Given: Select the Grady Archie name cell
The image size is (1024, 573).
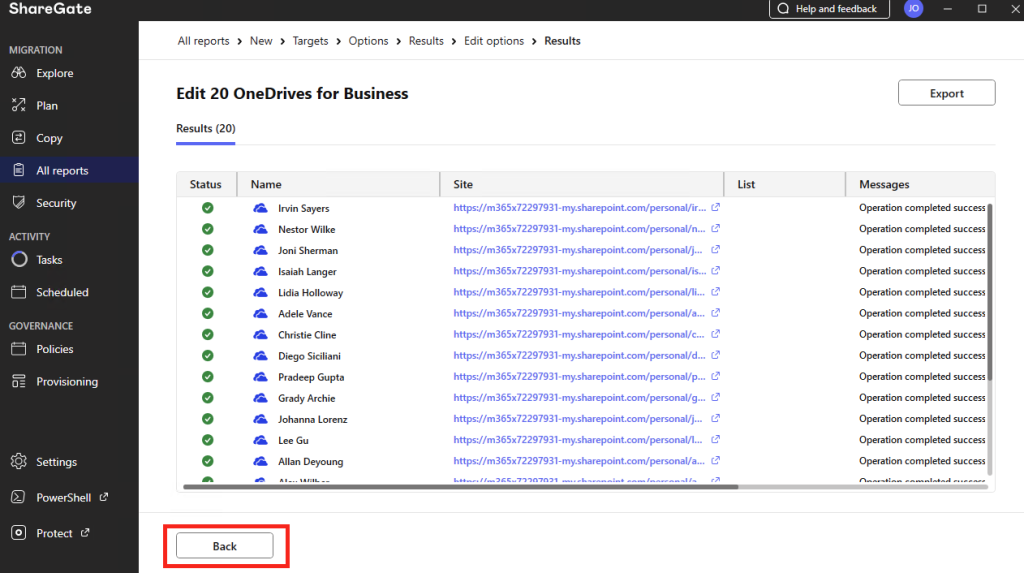Looking at the screenshot, I should (306, 398).
